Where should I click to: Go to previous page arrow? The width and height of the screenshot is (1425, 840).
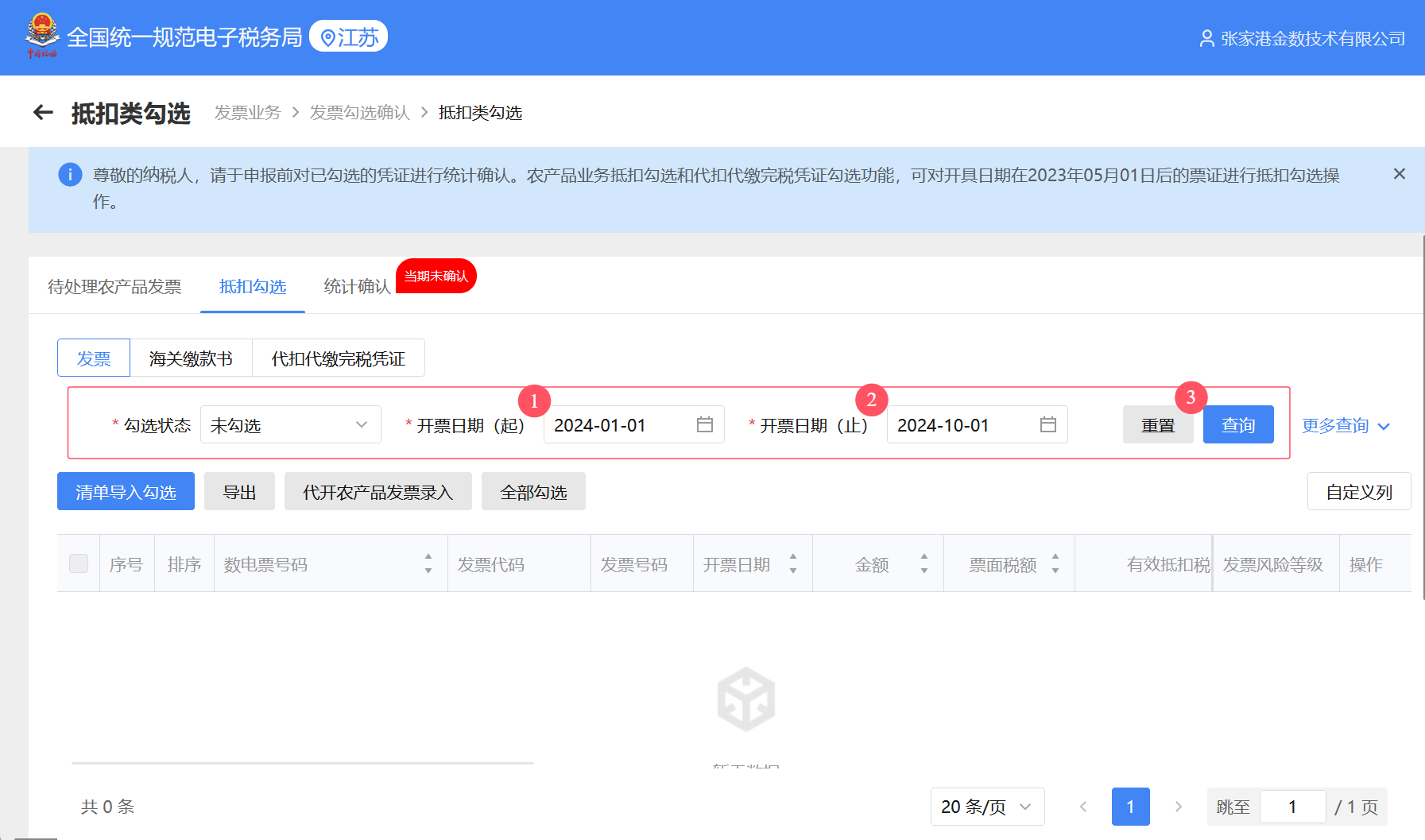1083,807
